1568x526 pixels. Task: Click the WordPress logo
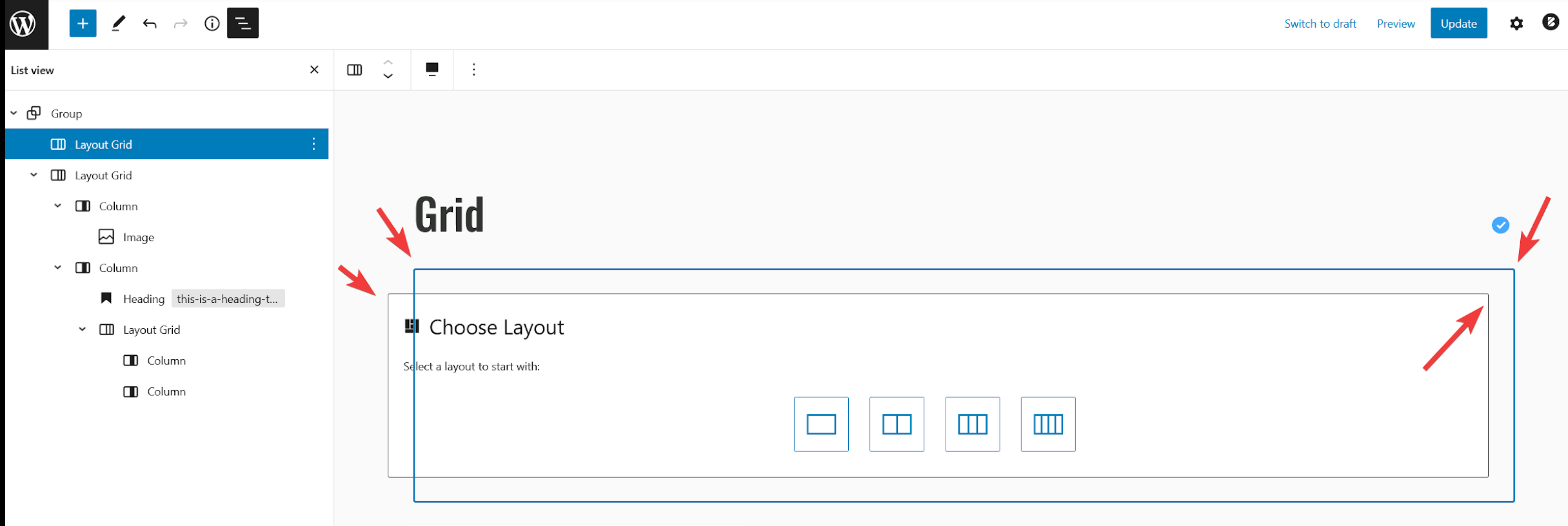25,24
